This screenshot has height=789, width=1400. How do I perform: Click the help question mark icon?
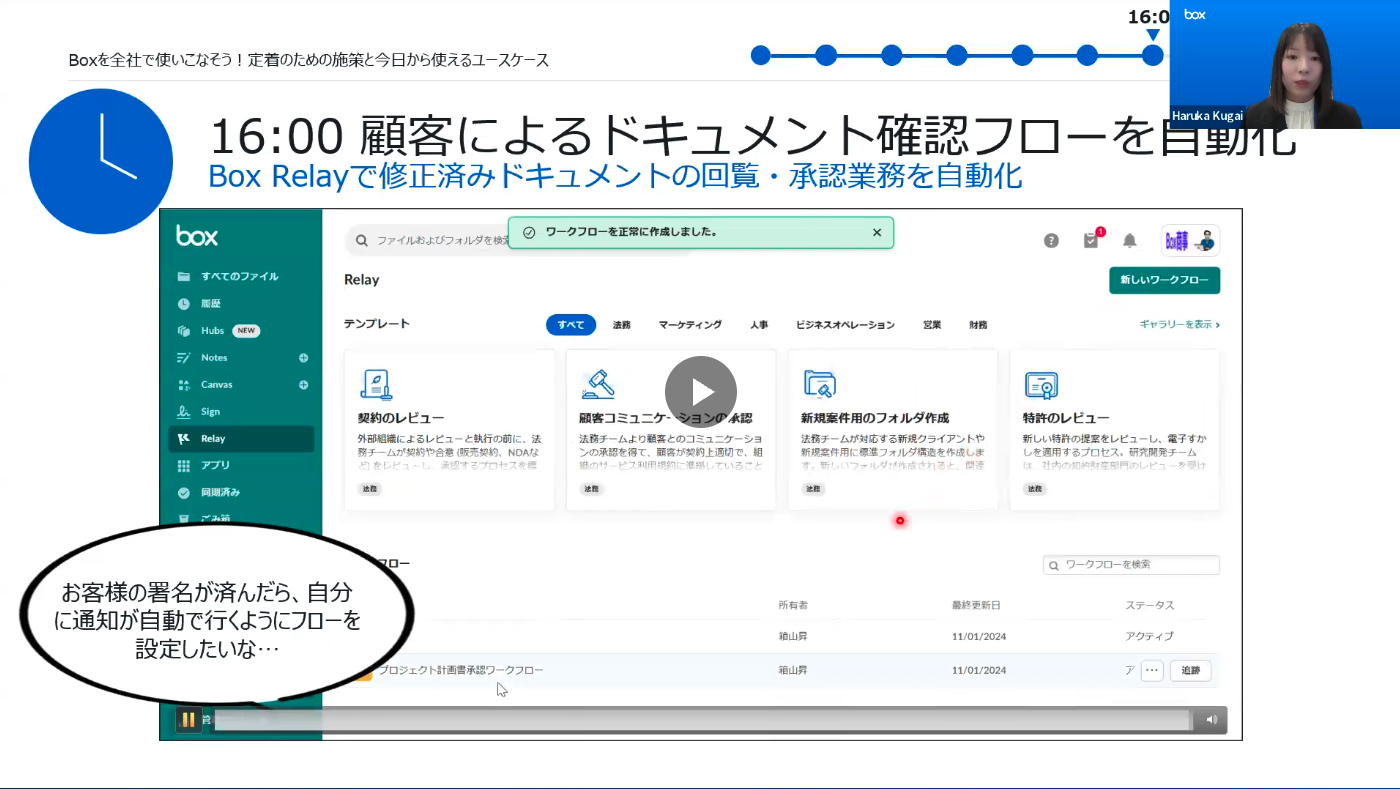point(1051,241)
